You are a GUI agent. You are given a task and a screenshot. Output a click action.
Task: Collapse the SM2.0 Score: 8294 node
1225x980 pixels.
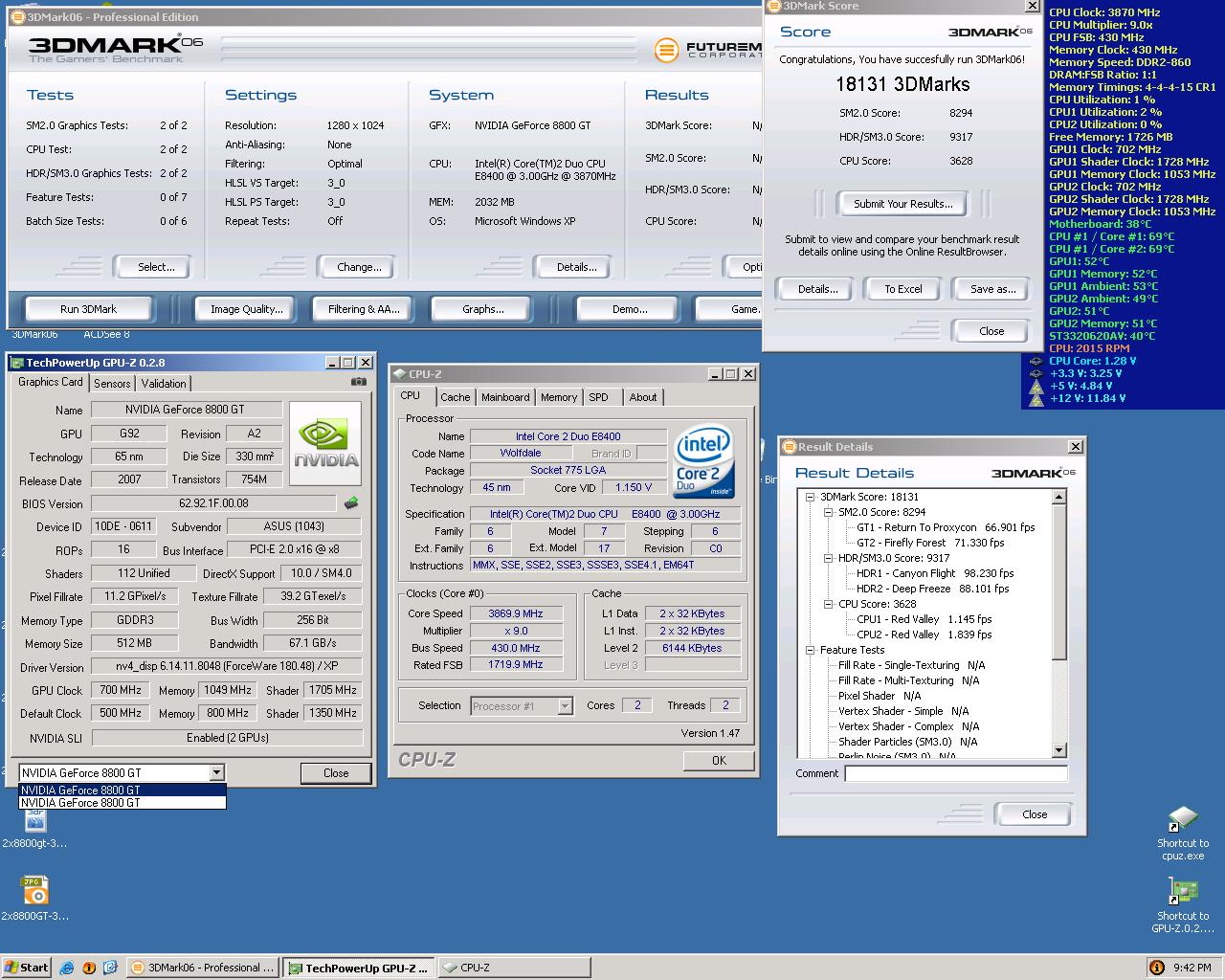pos(828,512)
